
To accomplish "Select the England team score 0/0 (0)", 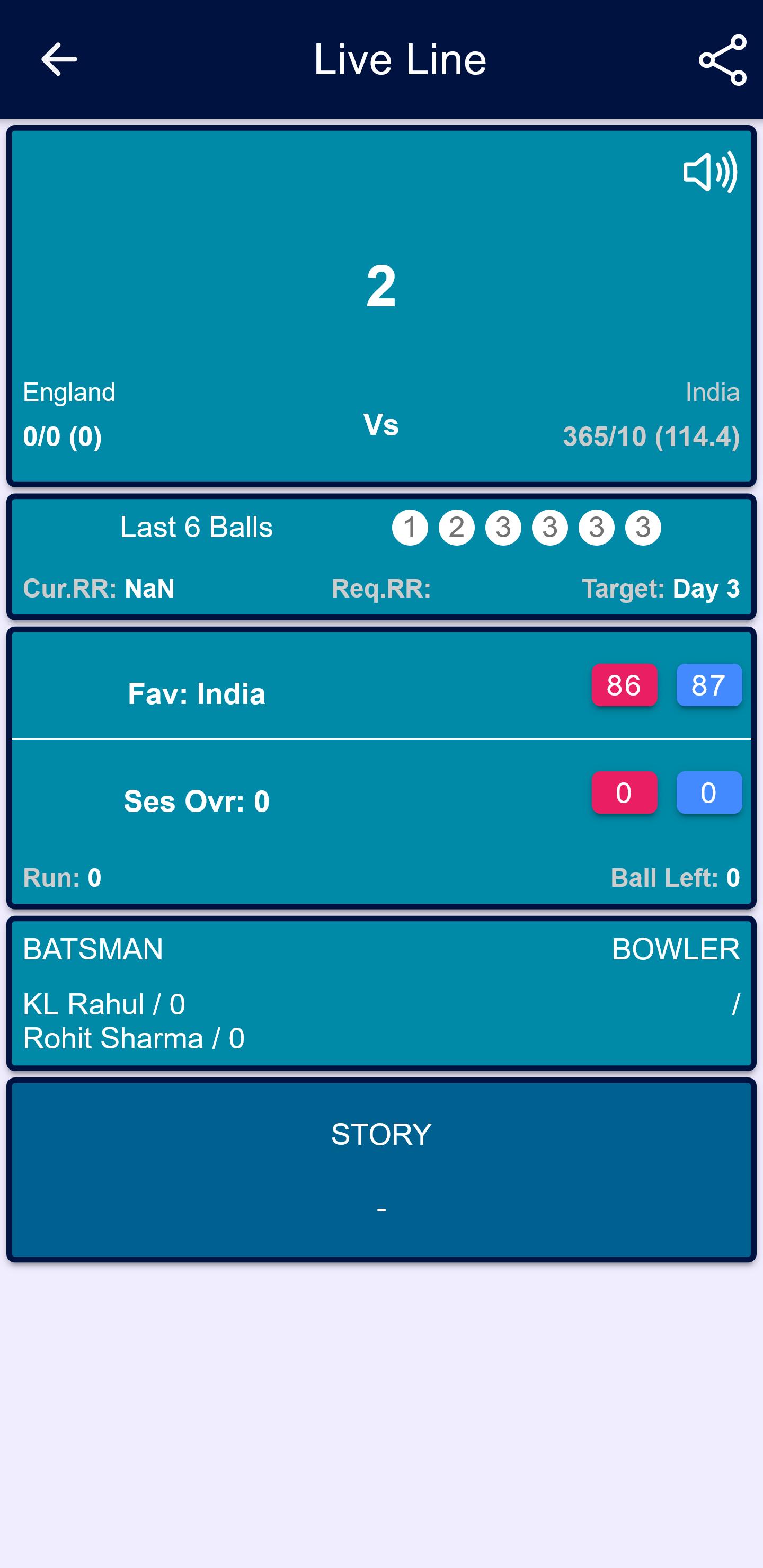I will 62,436.
